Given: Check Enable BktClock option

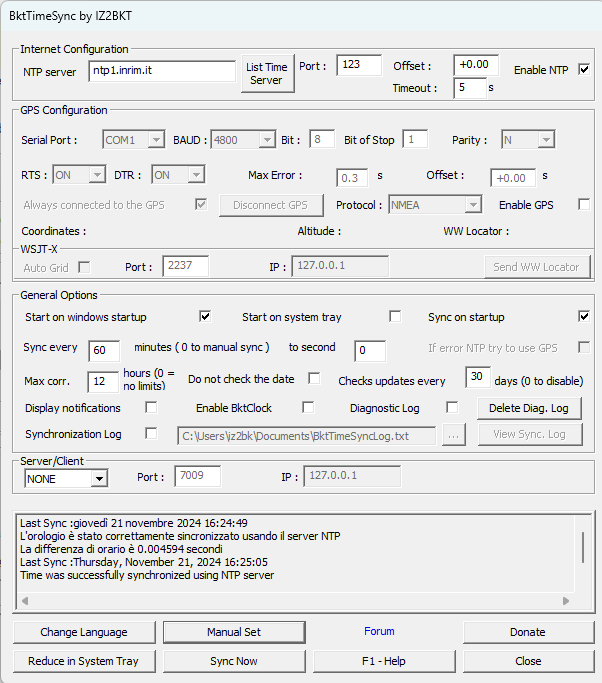Looking at the screenshot, I should (308, 408).
